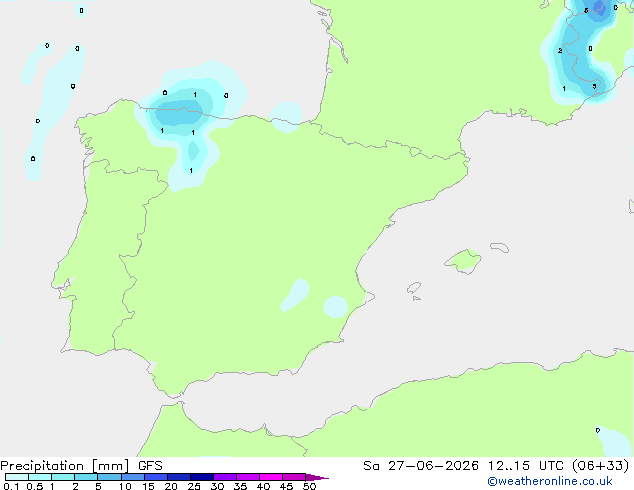Click Ibiza island outline on the map
634x490 pixels.
click(x=414, y=288)
